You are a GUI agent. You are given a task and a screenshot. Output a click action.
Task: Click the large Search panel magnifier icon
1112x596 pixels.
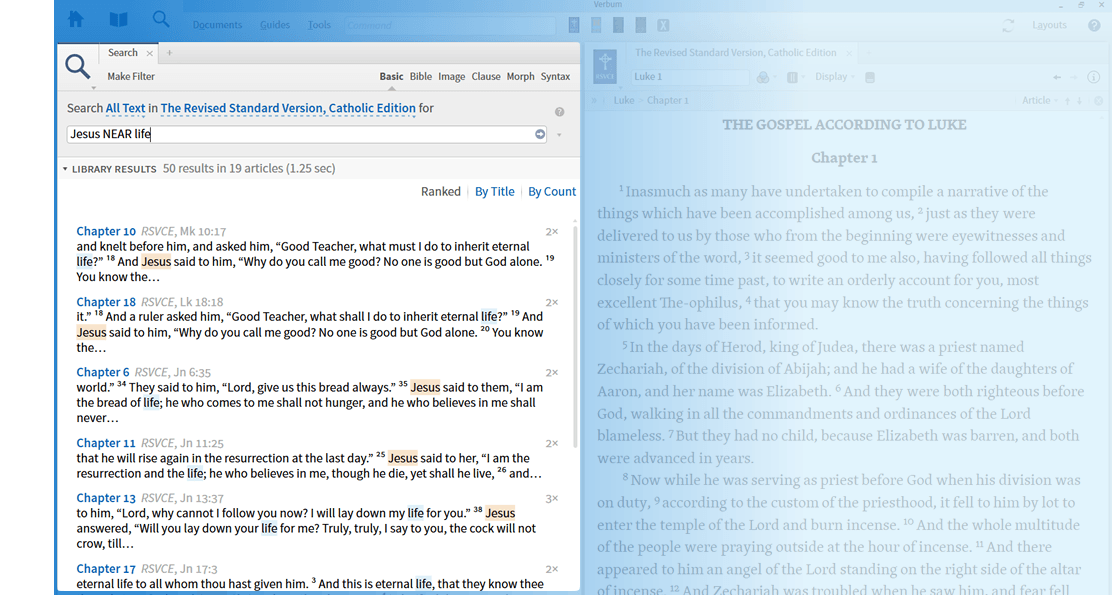(77, 67)
